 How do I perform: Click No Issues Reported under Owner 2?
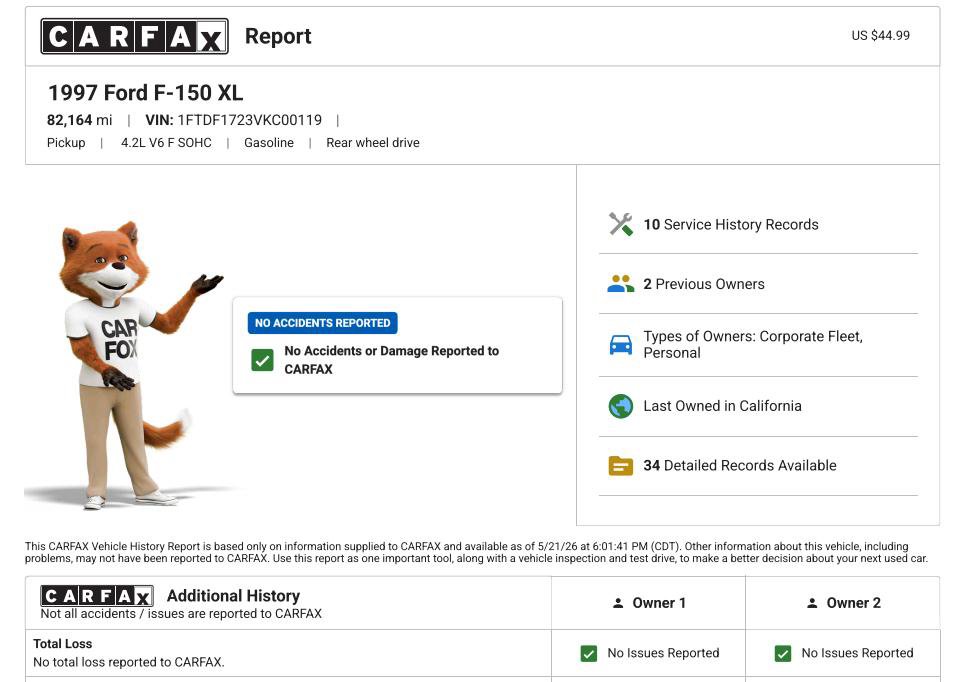[x=857, y=654]
